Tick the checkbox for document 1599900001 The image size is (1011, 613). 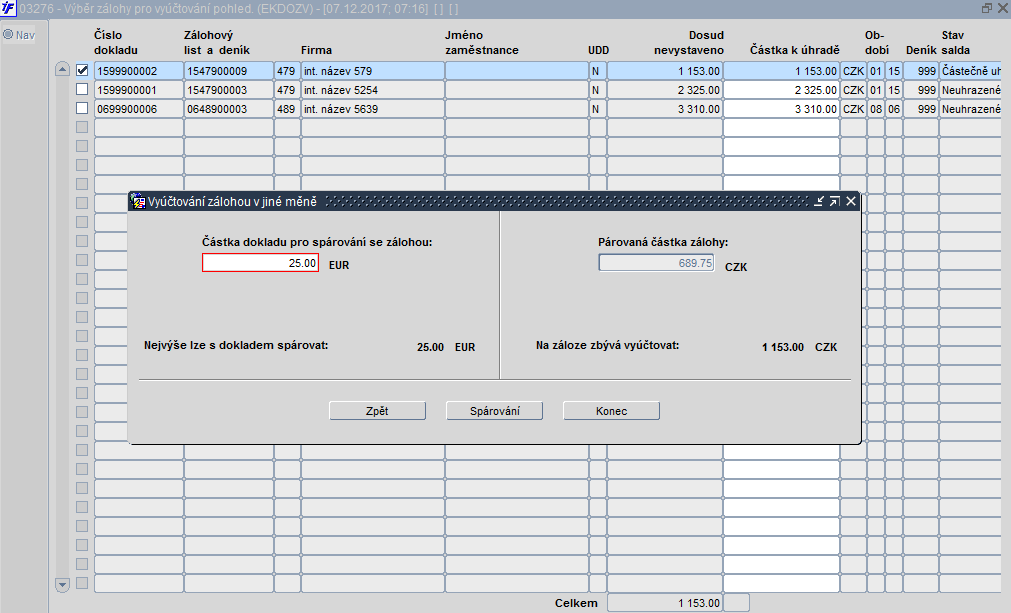coord(82,89)
